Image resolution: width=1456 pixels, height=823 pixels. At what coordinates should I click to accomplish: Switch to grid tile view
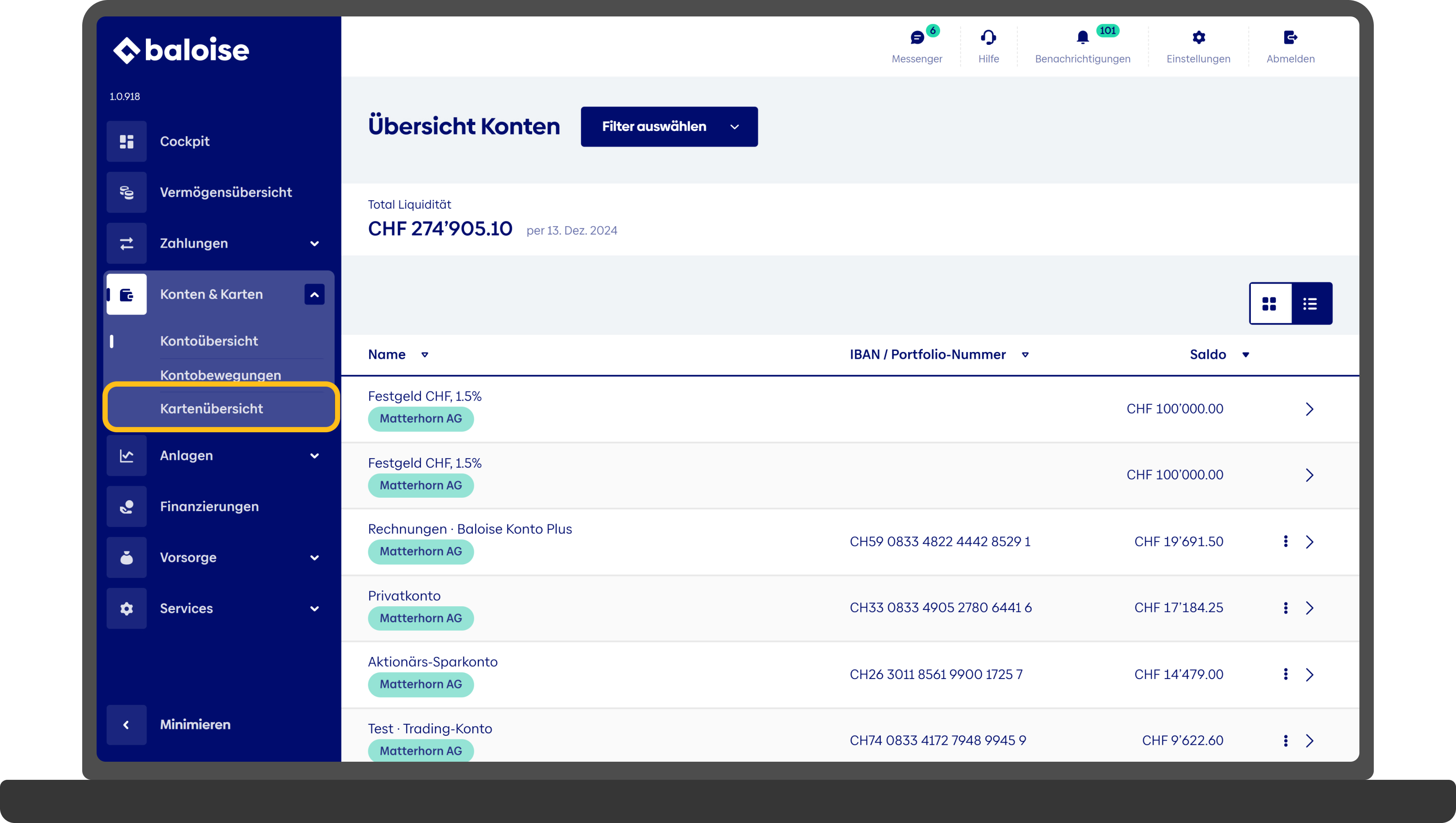[x=1269, y=304]
